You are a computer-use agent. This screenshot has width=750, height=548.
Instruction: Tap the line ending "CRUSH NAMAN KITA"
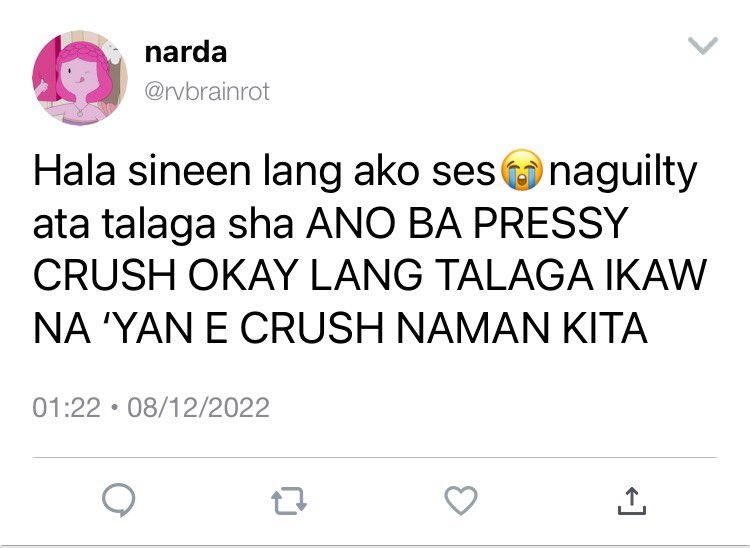(x=340, y=328)
